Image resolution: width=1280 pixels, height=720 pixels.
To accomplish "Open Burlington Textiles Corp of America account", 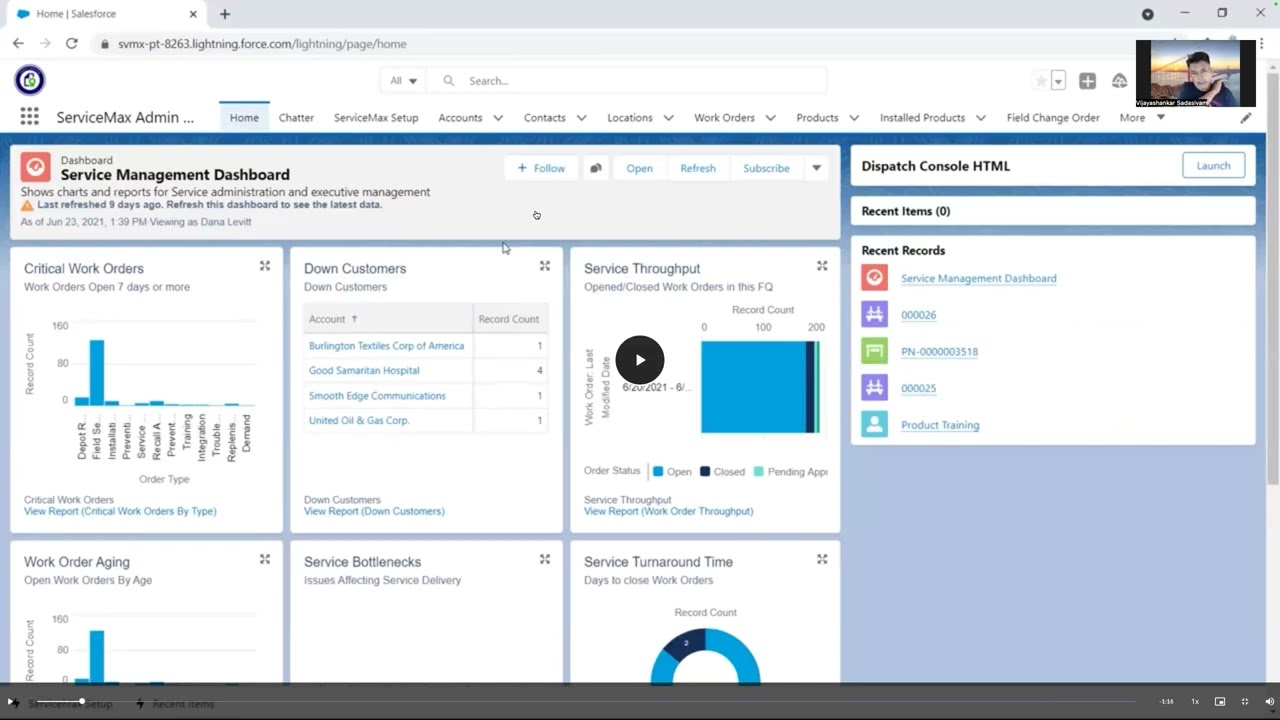I will tap(386, 346).
